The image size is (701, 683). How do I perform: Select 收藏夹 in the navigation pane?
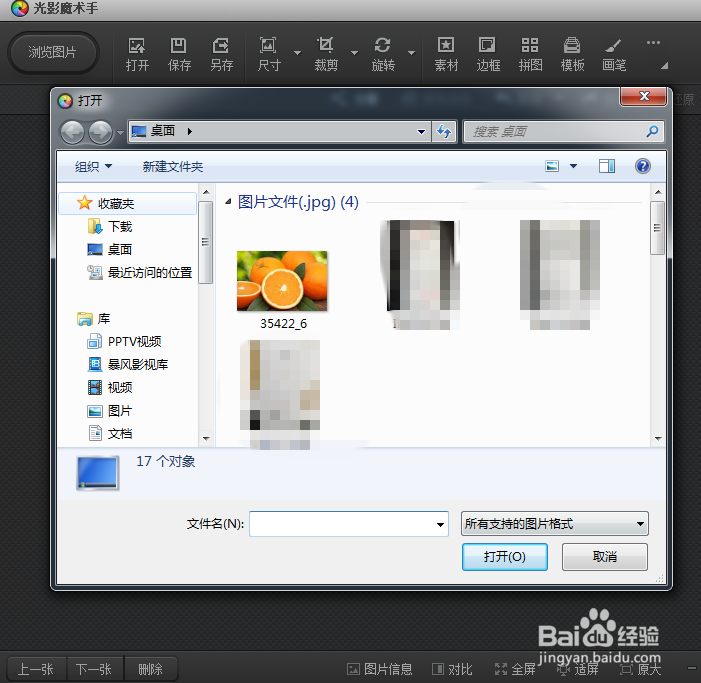(128, 203)
